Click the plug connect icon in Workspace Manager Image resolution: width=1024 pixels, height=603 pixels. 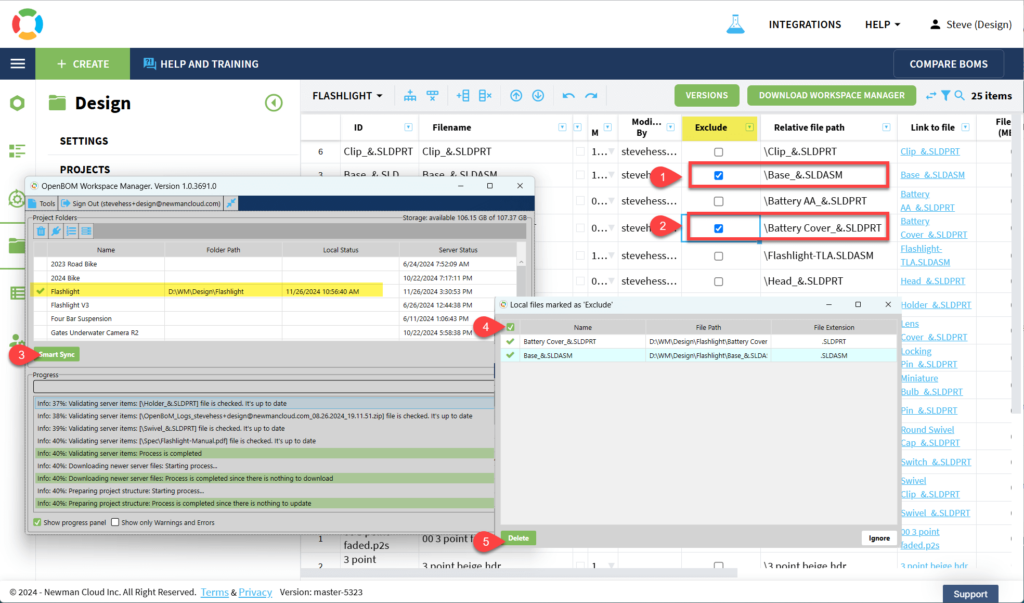56,231
